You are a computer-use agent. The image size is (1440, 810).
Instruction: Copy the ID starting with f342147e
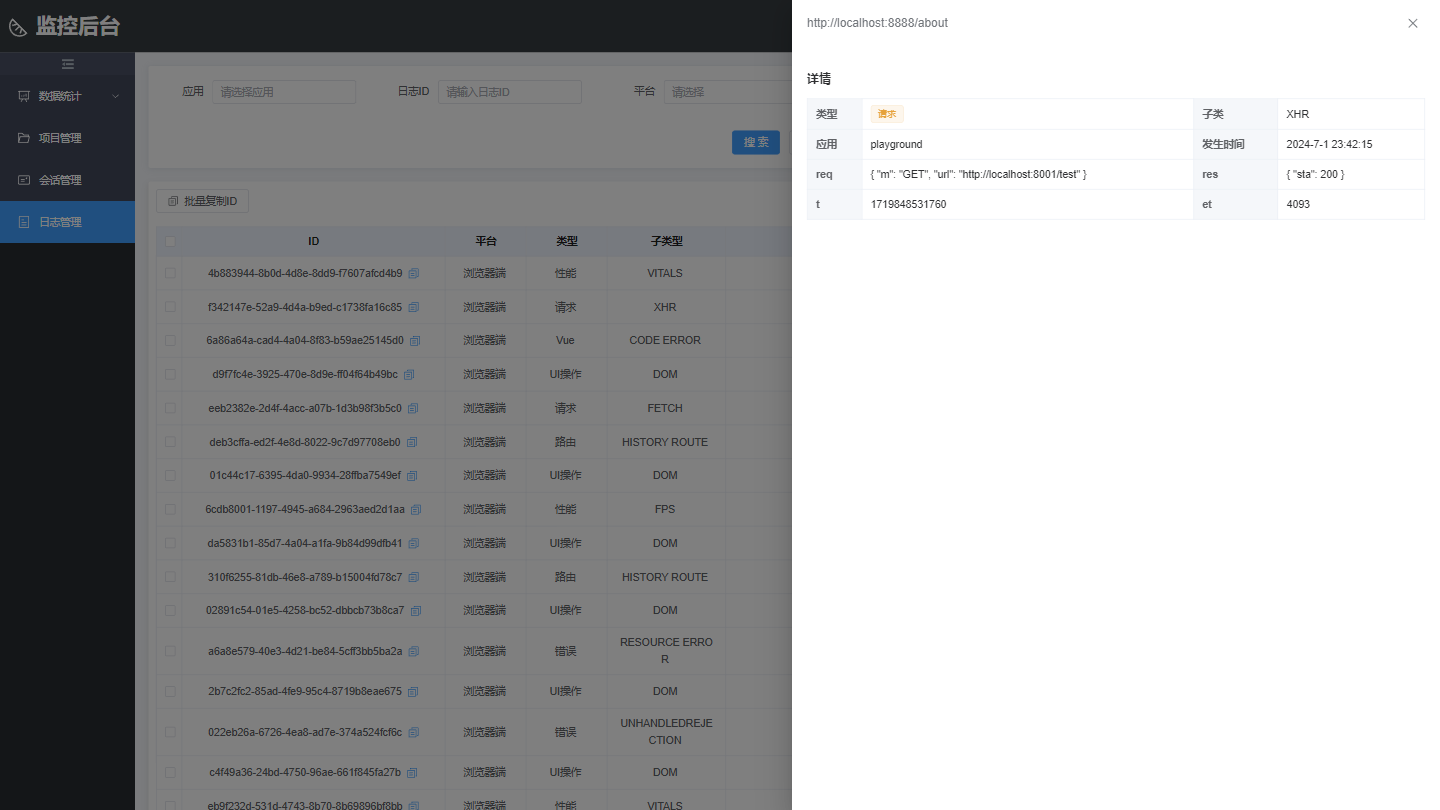414,307
